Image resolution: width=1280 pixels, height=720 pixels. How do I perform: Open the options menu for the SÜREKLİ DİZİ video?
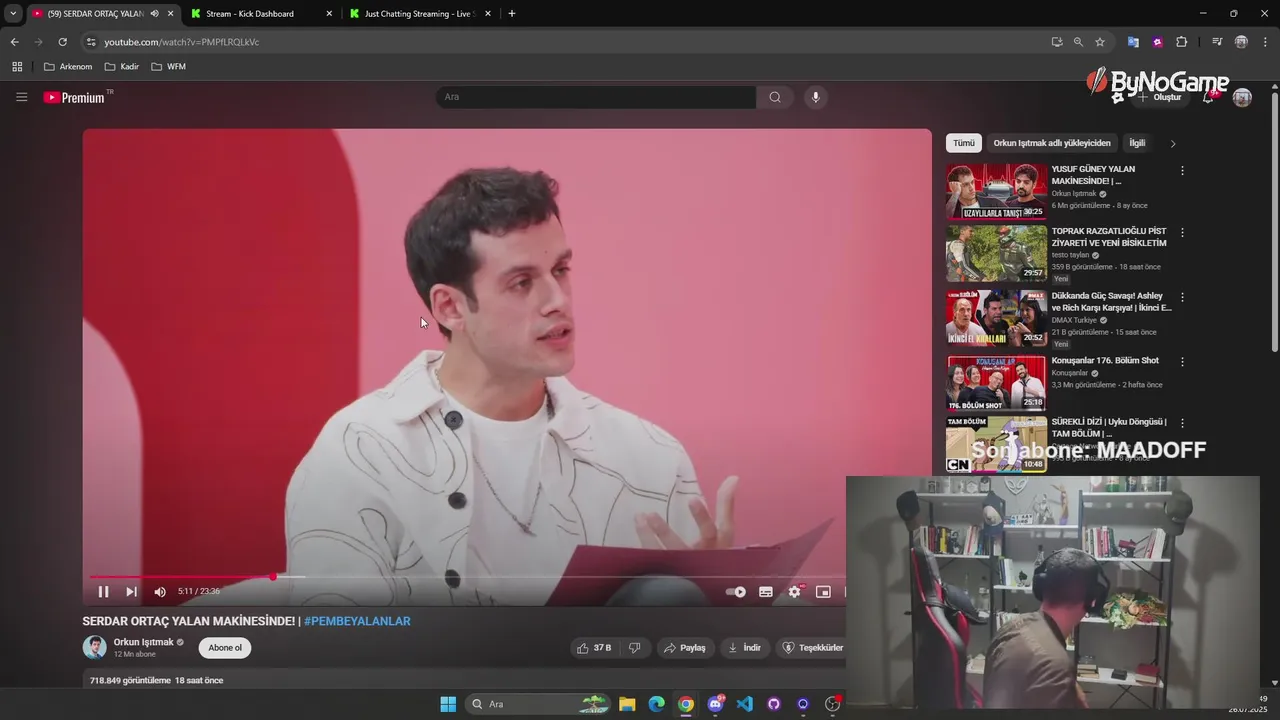click(x=1182, y=423)
